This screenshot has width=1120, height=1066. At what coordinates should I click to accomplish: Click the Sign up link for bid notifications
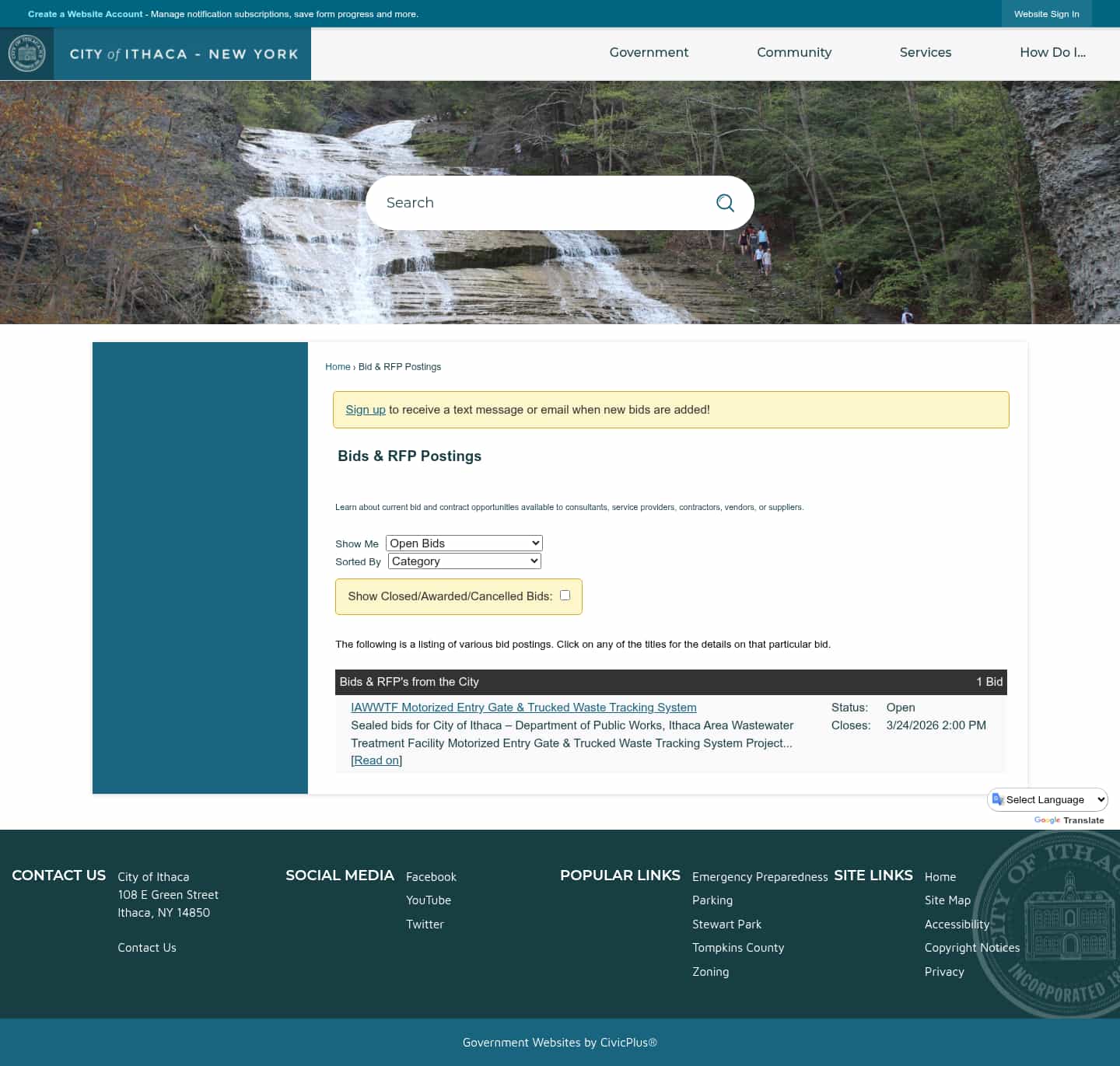(365, 409)
